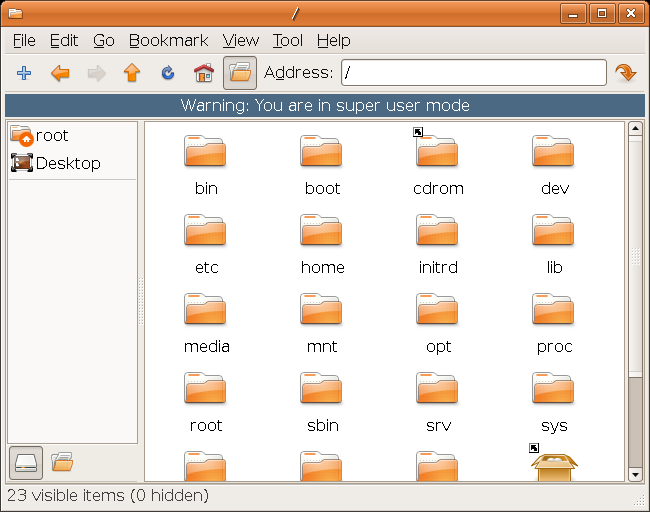The height and width of the screenshot is (512, 650).
Task: Toggle the folder side pane button
Action: [x=239, y=73]
